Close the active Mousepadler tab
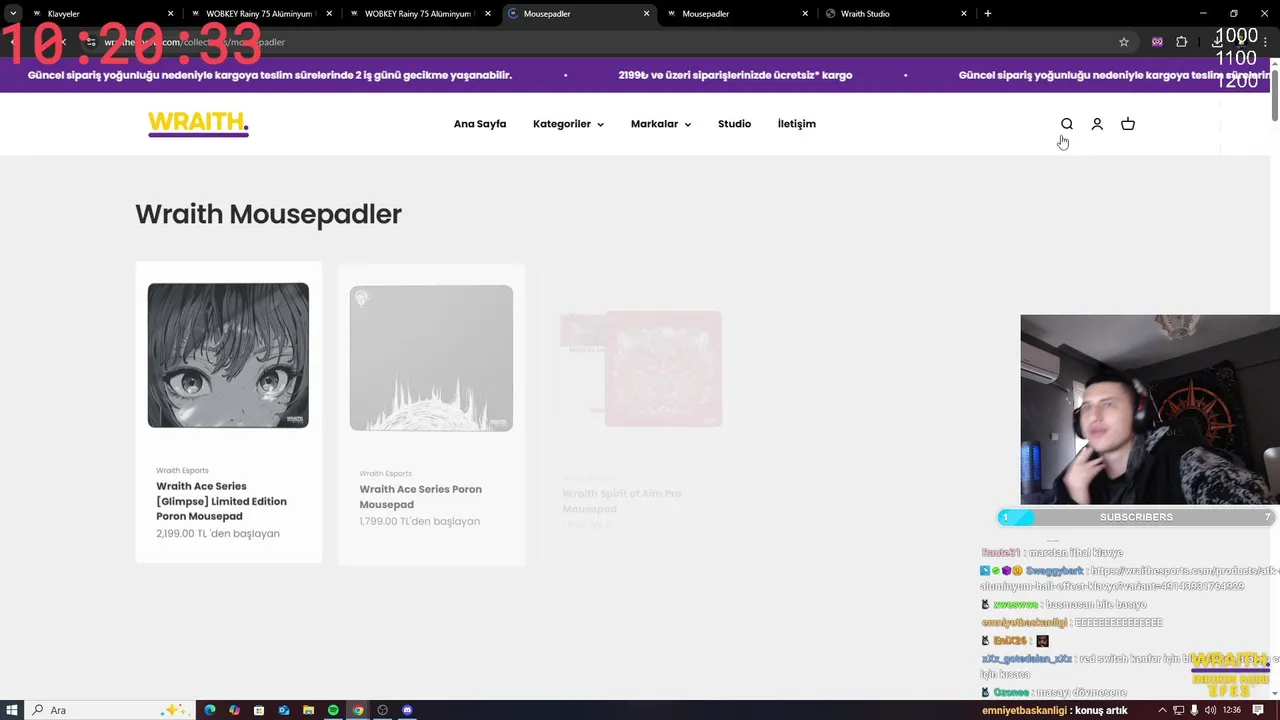Image resolution: width=1280 pixels, height=720 pixels. click(646, 14)
